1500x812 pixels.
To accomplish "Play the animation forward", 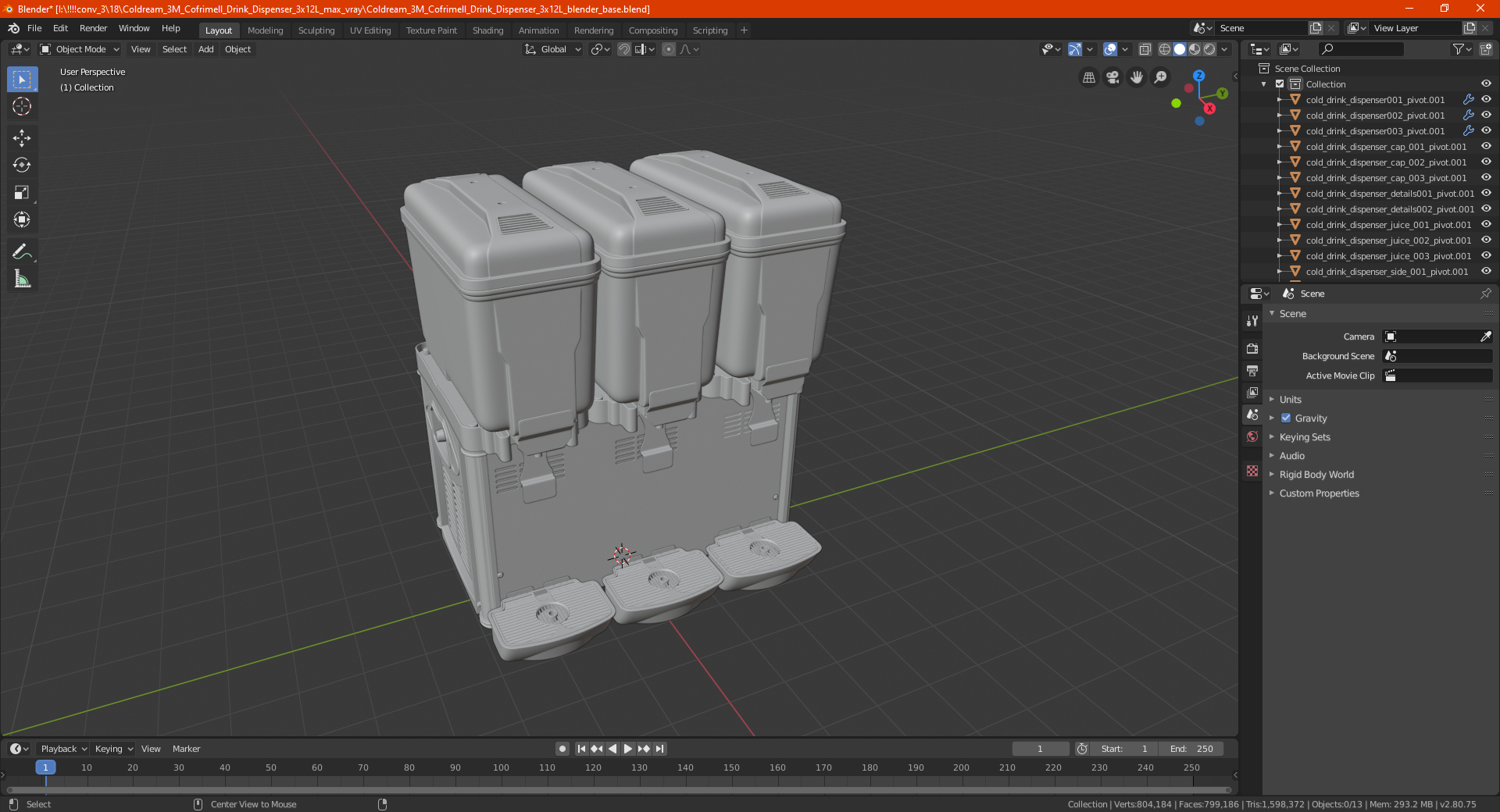I will coord(628,749).
